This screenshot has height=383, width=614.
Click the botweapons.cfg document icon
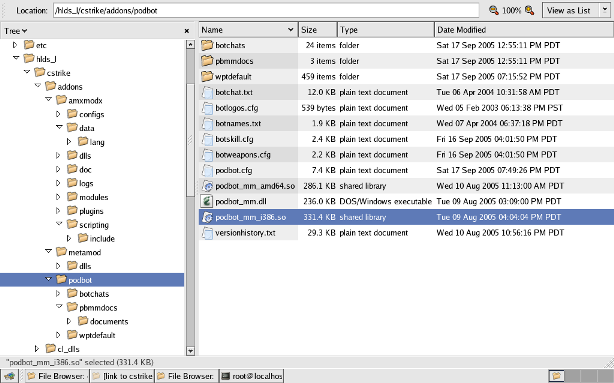point(207,155)
